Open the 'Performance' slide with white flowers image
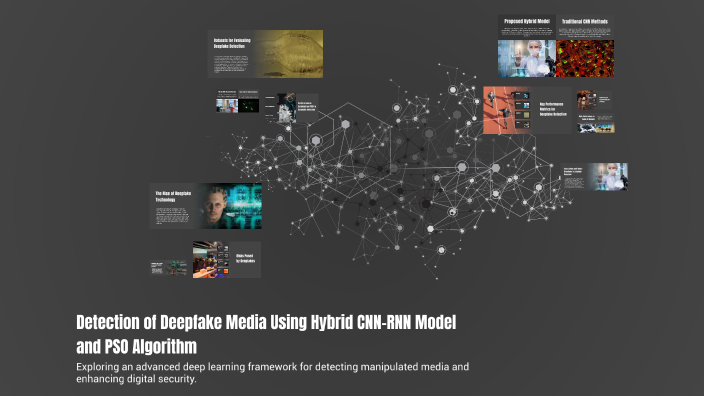 click(291, 108)
